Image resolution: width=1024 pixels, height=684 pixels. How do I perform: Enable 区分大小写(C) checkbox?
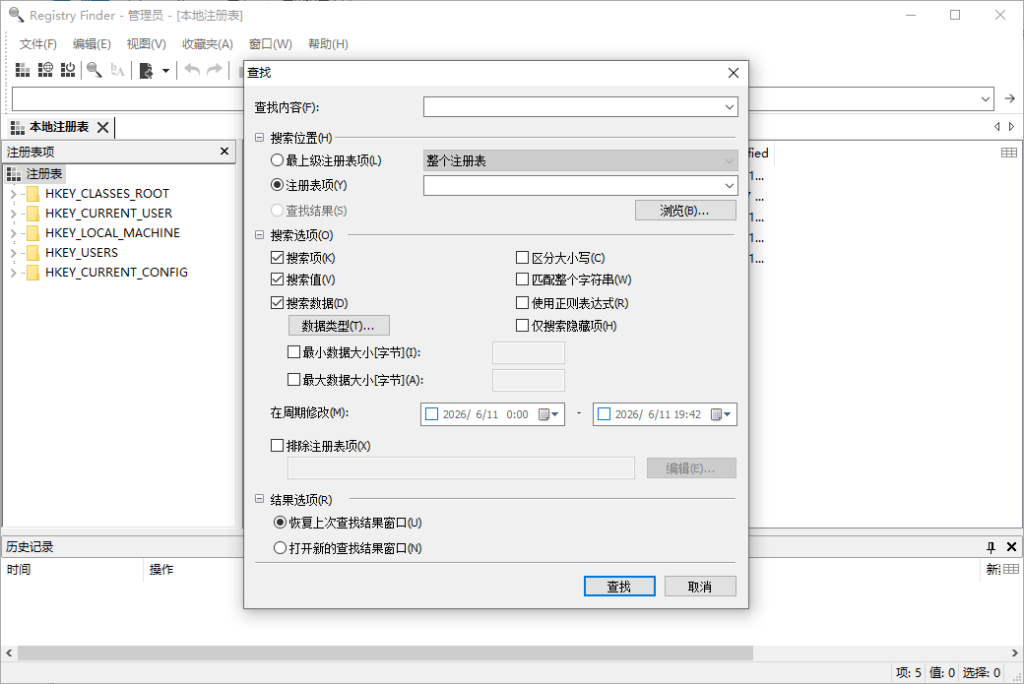point(522,258)
